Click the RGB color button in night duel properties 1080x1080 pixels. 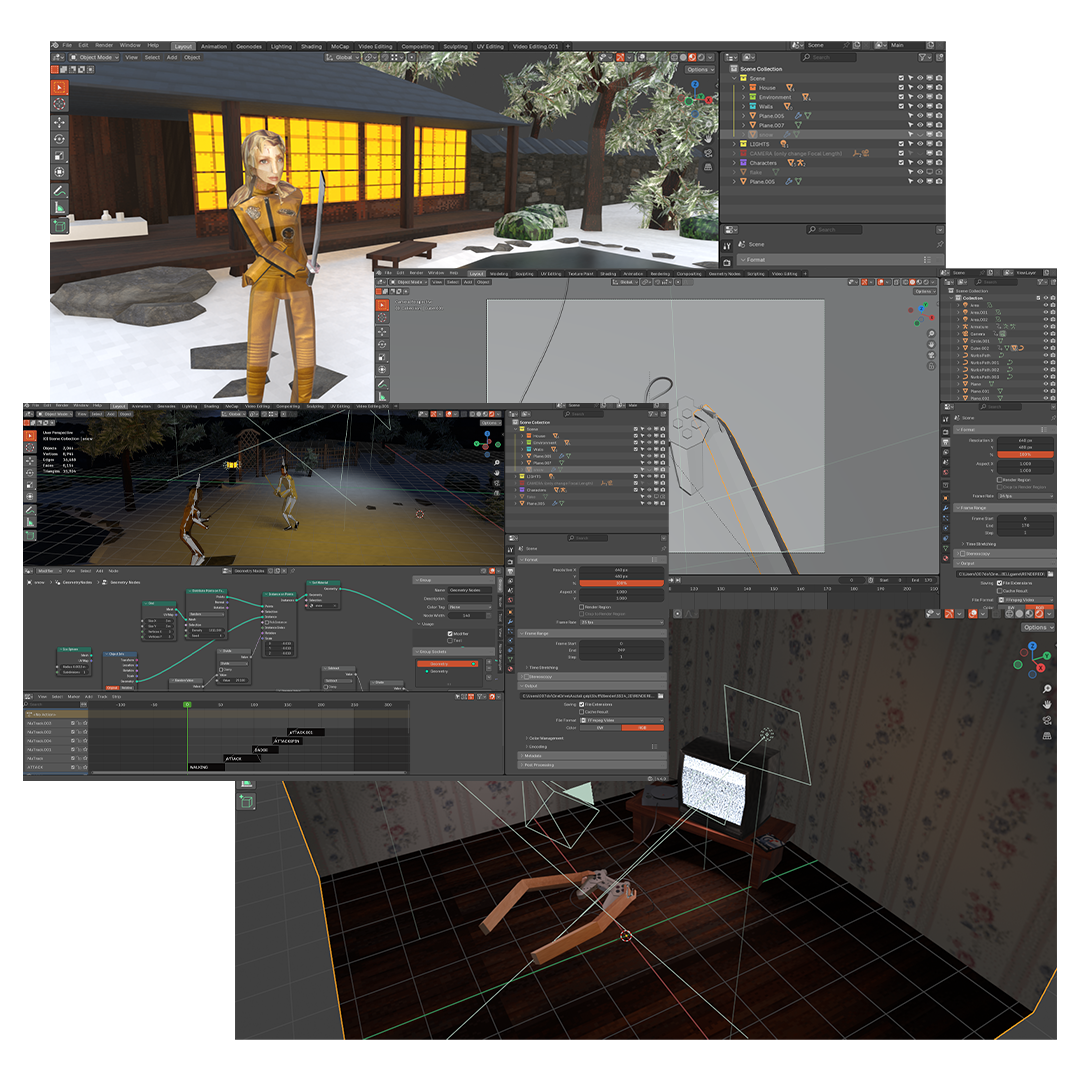tap(643, 727)
